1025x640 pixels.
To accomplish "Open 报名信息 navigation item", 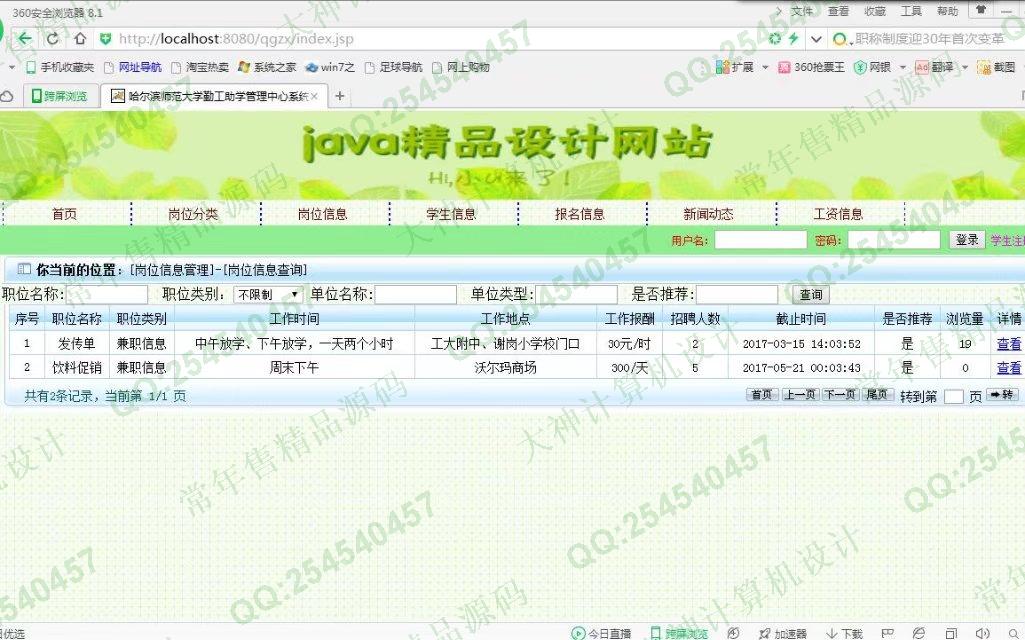I will [x=580, y=214].
